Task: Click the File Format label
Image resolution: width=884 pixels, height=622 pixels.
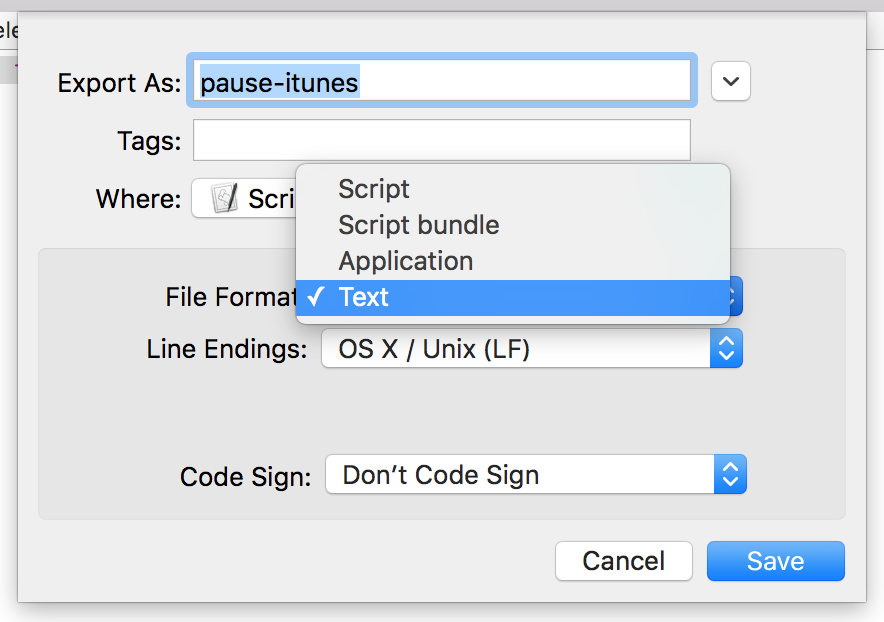Action: [x=231, y=297]
